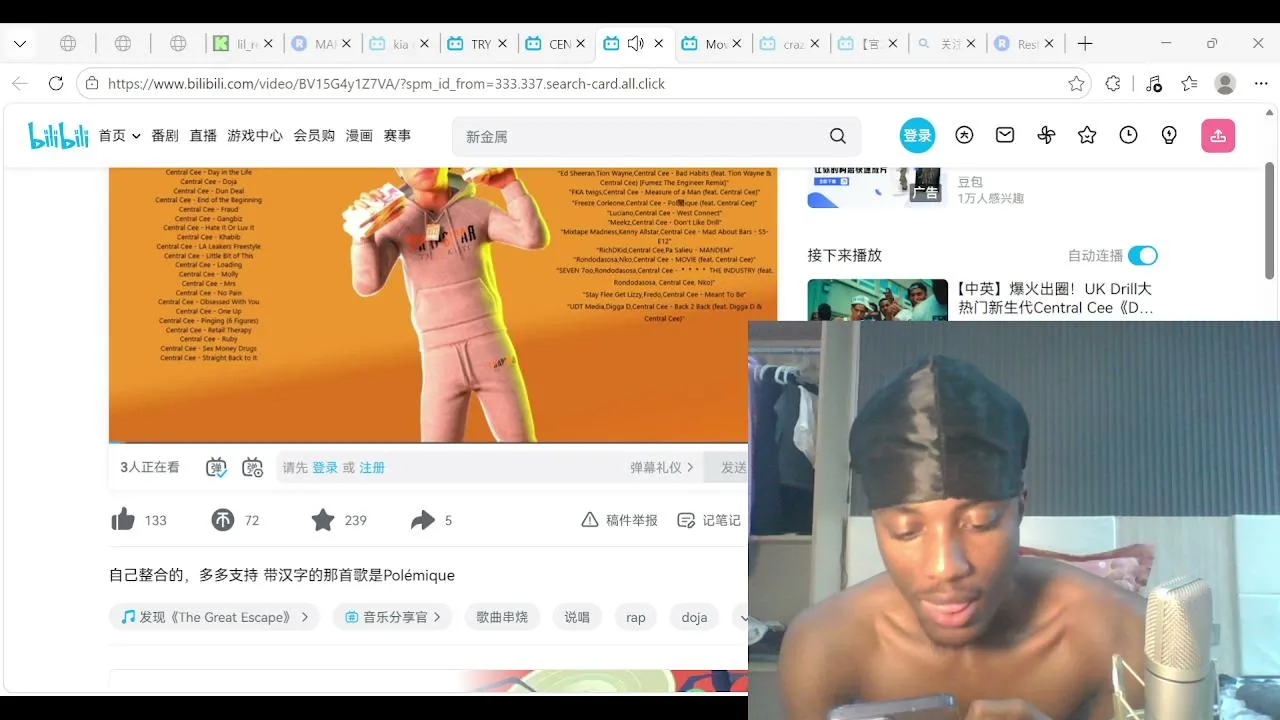Open the messages envelope icon
The width and height of the screenshot is (1280, 720).
[x=1005, y=135]
